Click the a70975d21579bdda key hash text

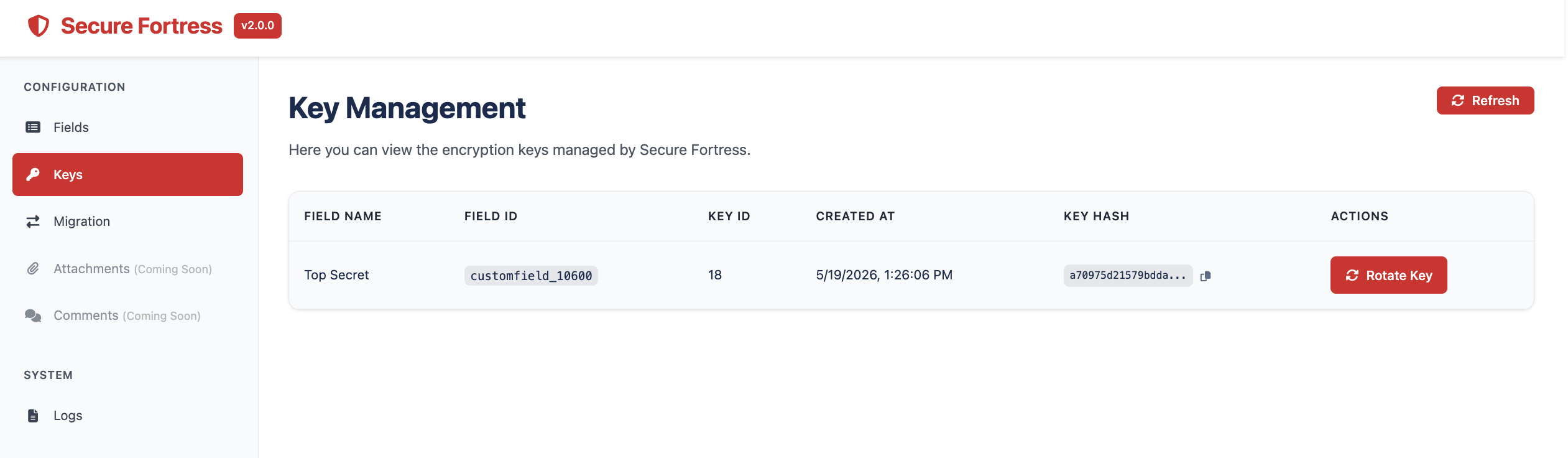coord(1128,275)
